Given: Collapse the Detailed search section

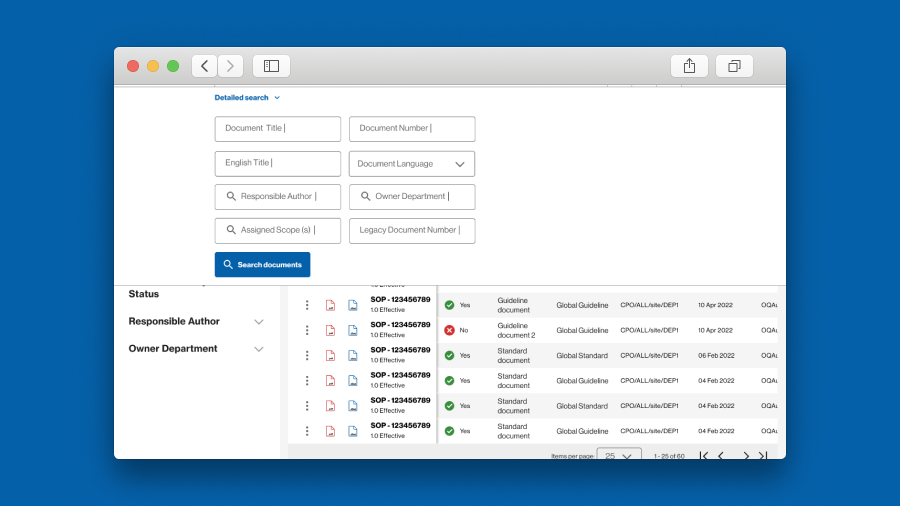Looking at the screenshot, I should coord(247,98).
